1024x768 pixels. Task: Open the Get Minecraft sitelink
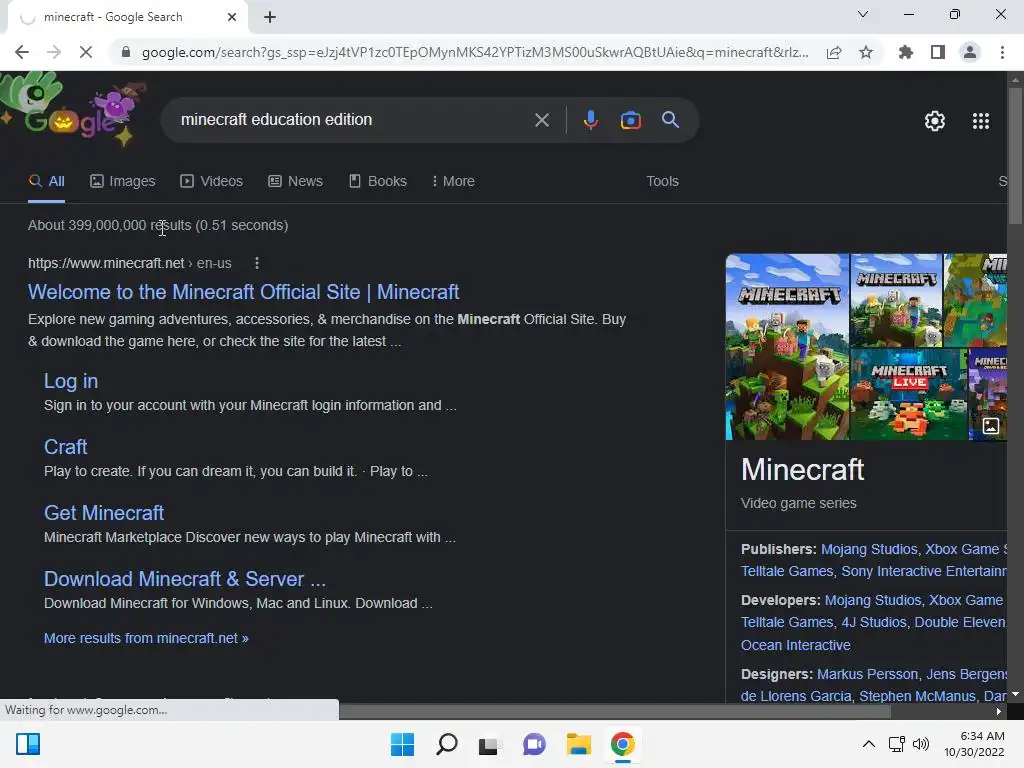coord(104,513)
